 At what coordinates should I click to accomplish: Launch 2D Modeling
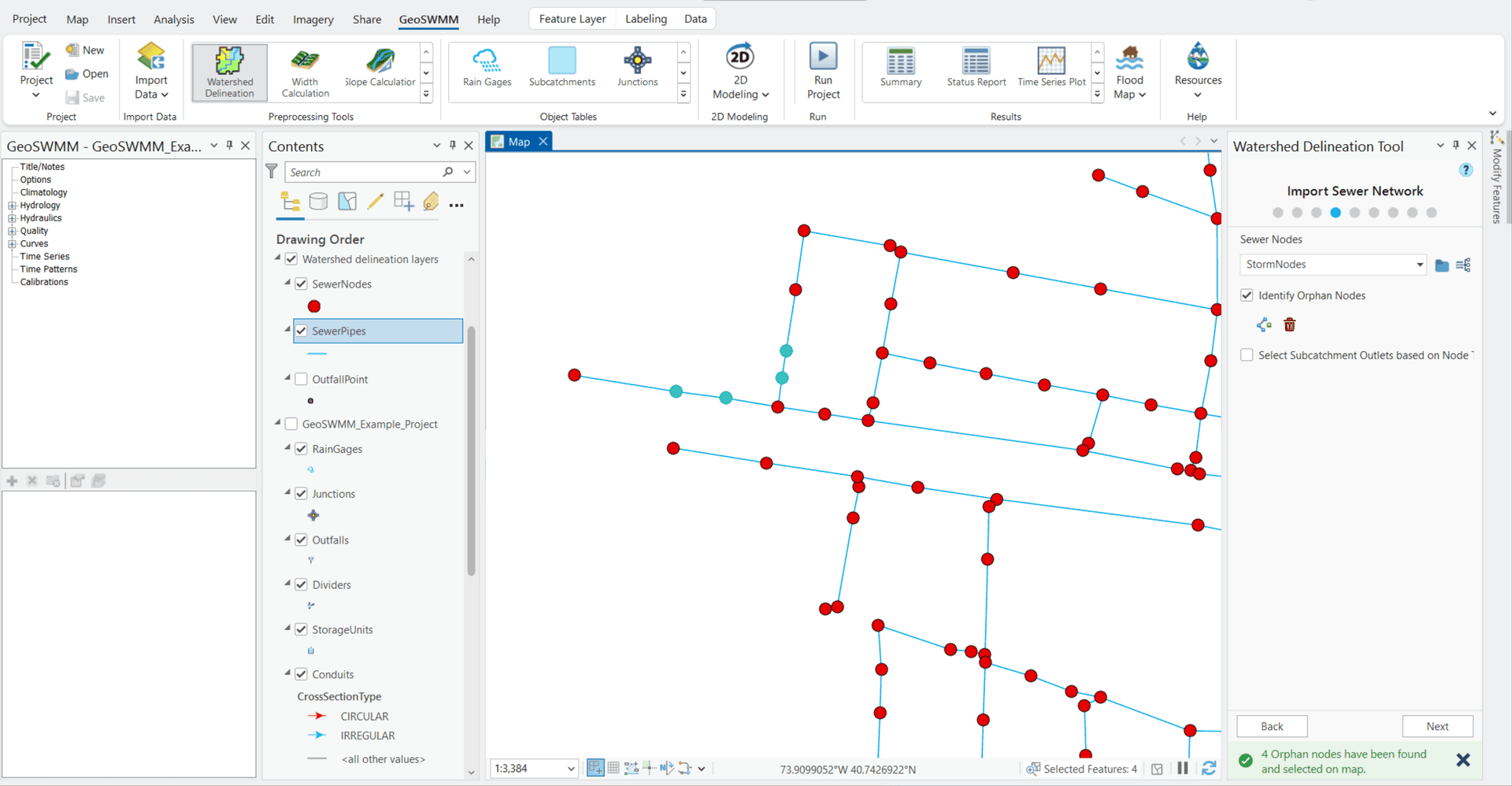point(739,71)
